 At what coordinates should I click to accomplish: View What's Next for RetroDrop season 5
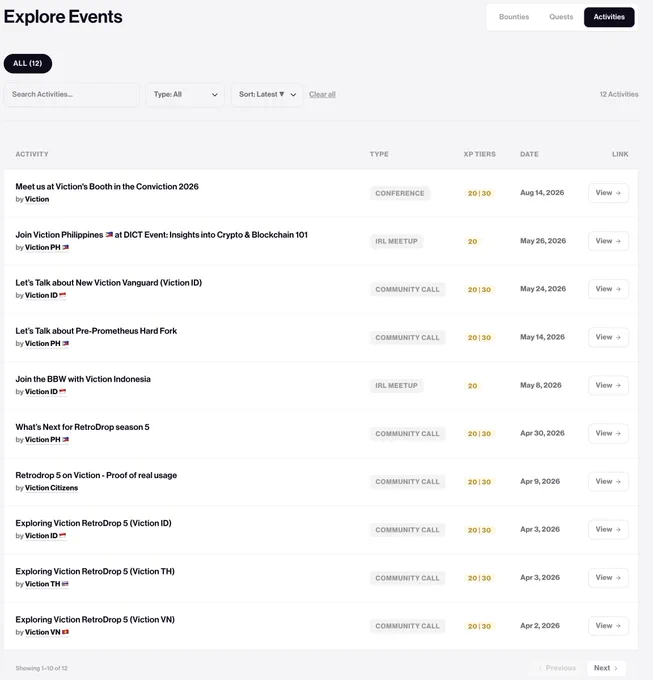[608, 433]
